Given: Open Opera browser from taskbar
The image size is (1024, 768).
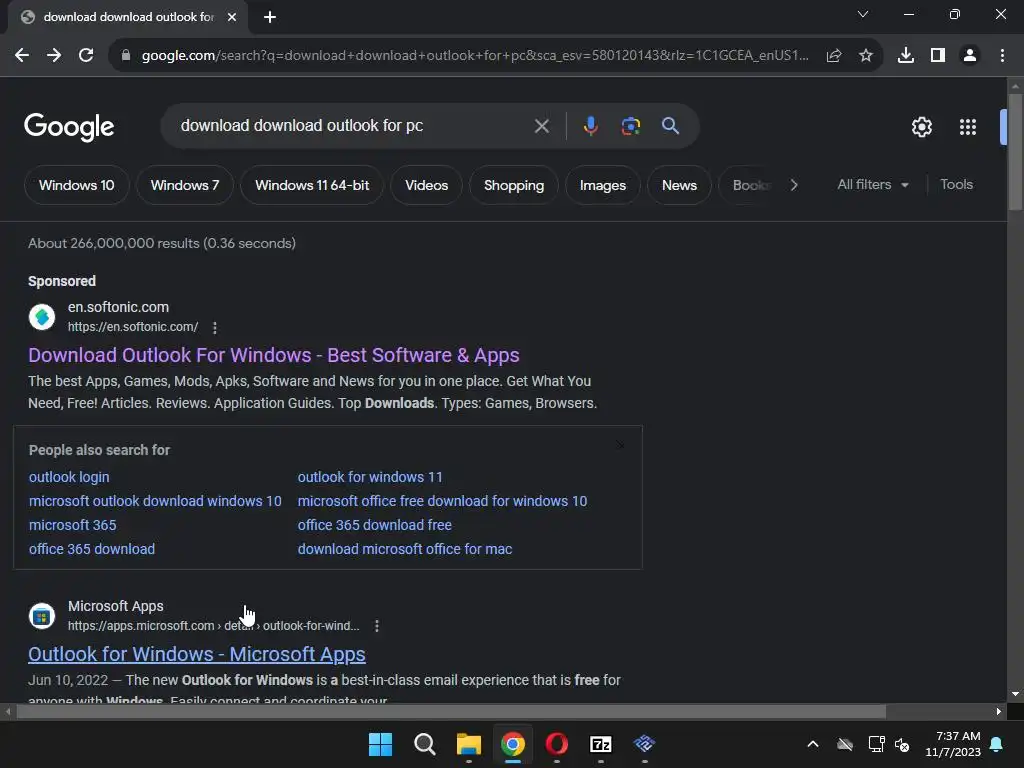Looking at the screenshot, I should 556,744.
